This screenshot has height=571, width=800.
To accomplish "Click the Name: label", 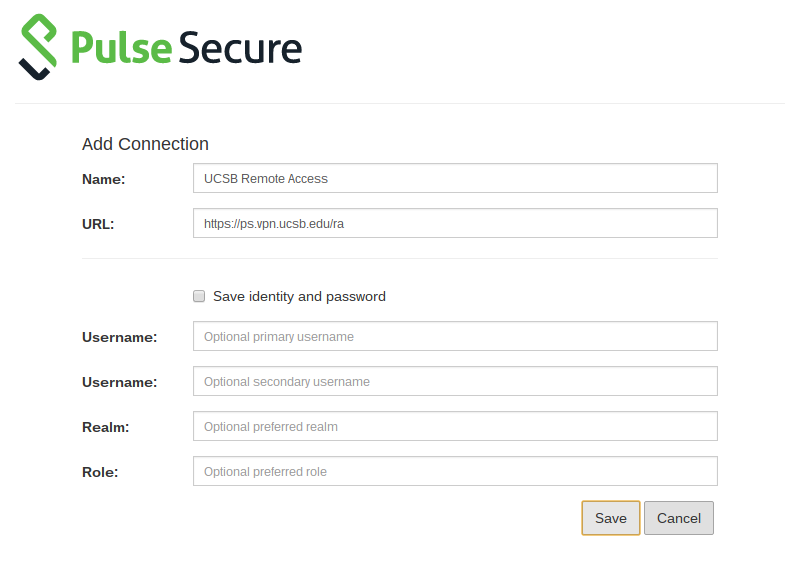I will pos(104,179).
